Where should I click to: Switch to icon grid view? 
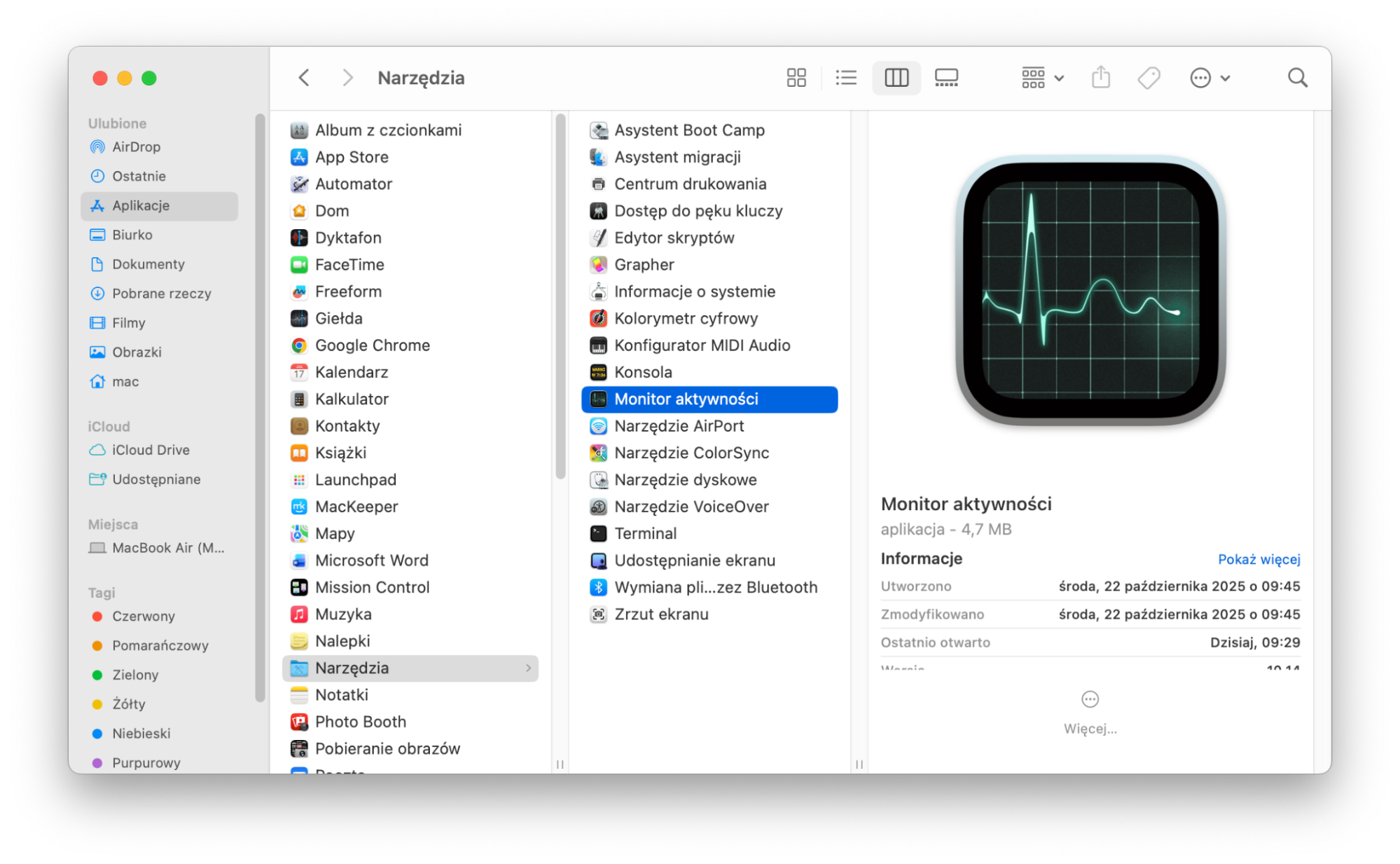click(x=796, y=78)
